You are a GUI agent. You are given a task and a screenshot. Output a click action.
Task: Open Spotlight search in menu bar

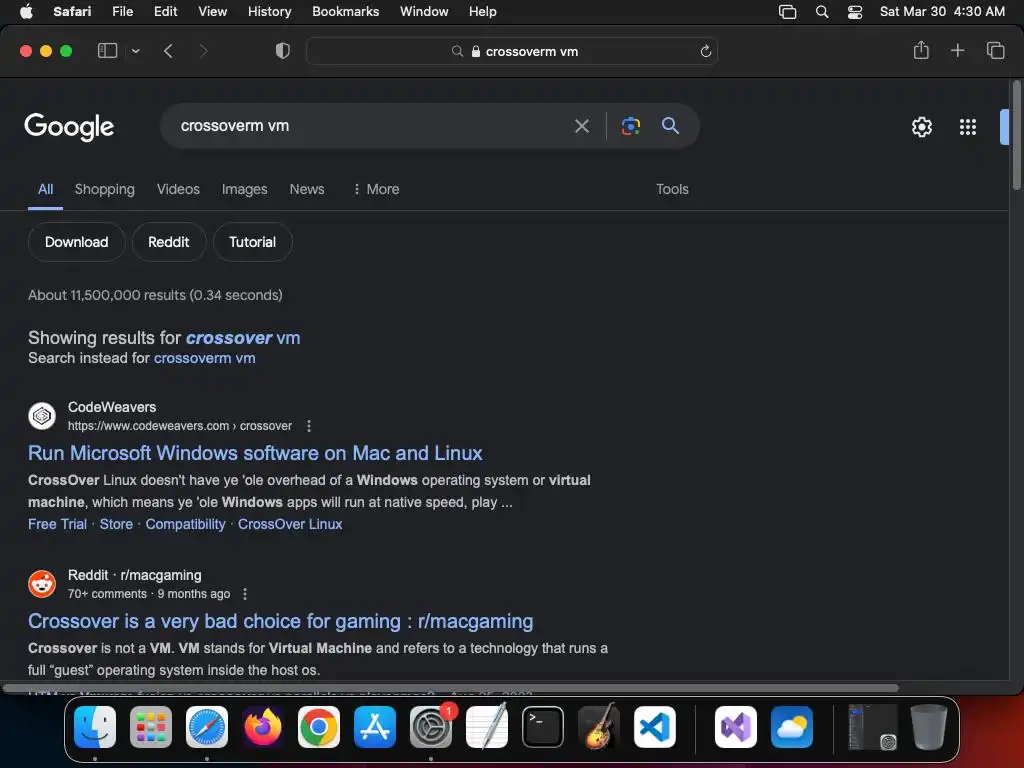point(822,12)
